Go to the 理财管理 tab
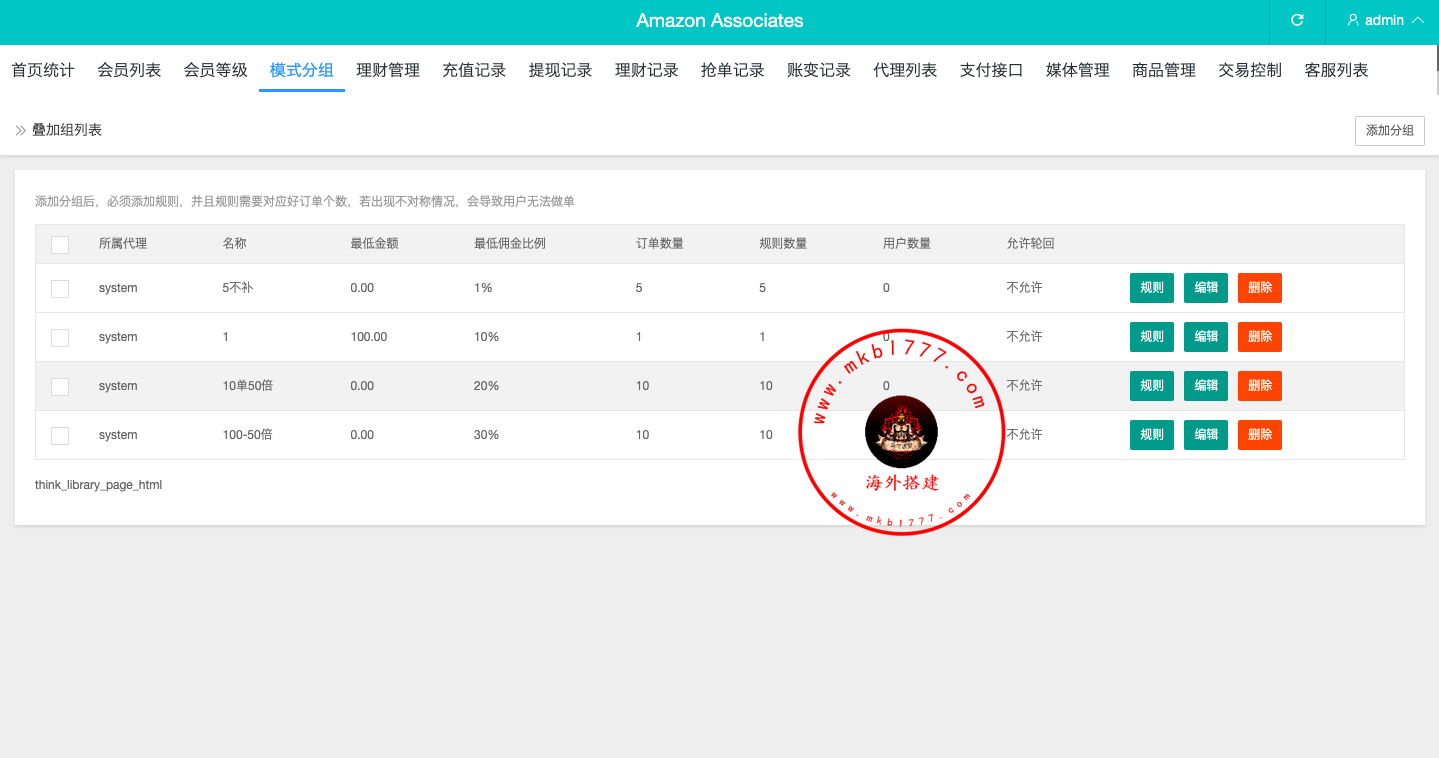1439x758 pixels. (388, 70)
